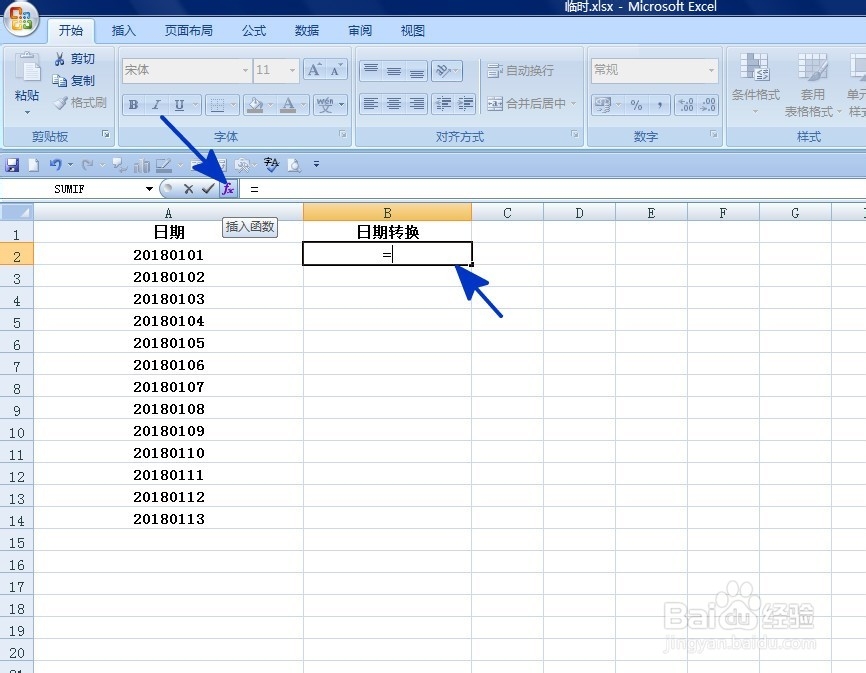This screenshot has width=866, height=673.
Task: Cut selection with 剪切
Action: coord(75,59)
